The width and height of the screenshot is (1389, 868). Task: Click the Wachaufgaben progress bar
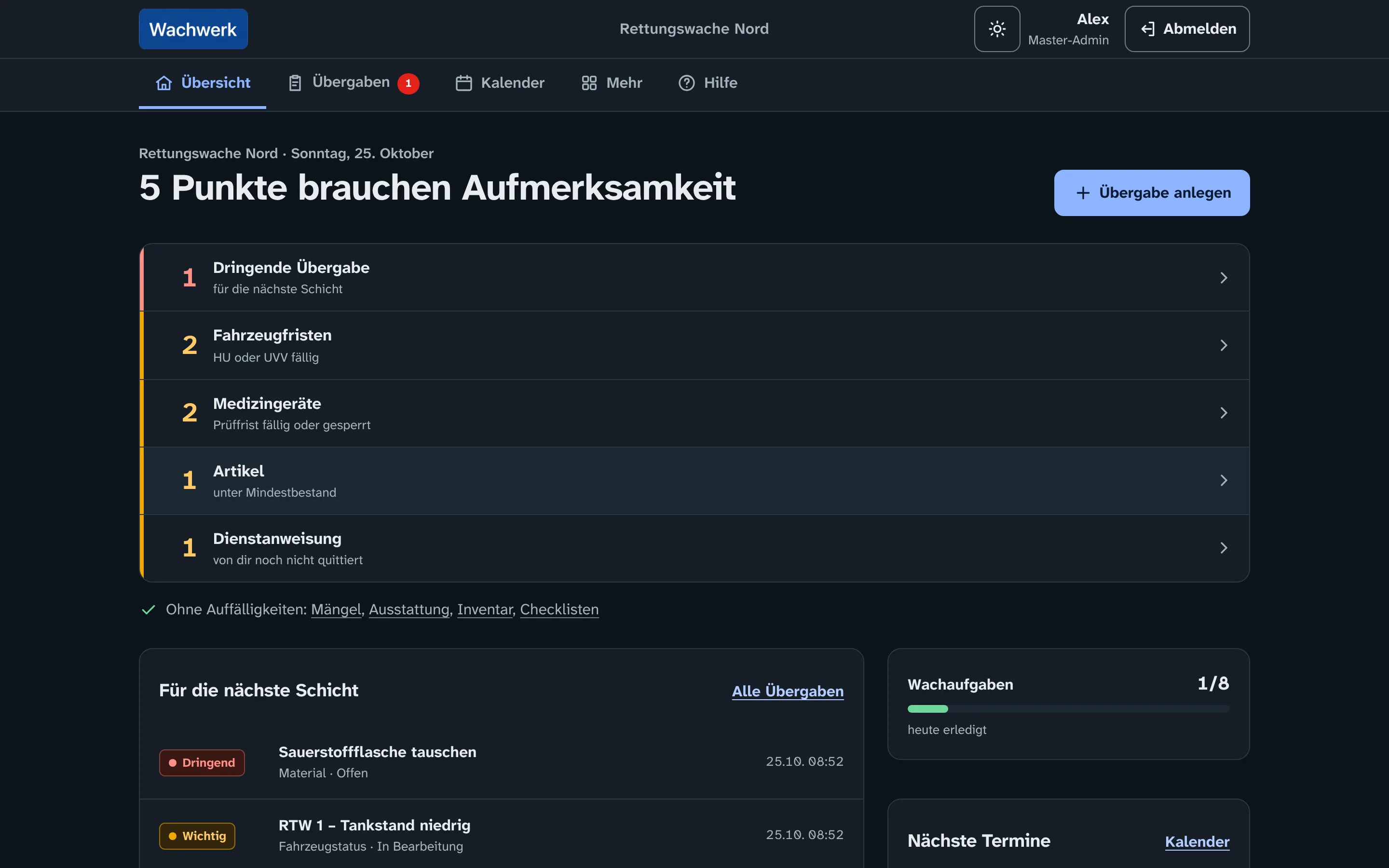[x=1068, y=709]
